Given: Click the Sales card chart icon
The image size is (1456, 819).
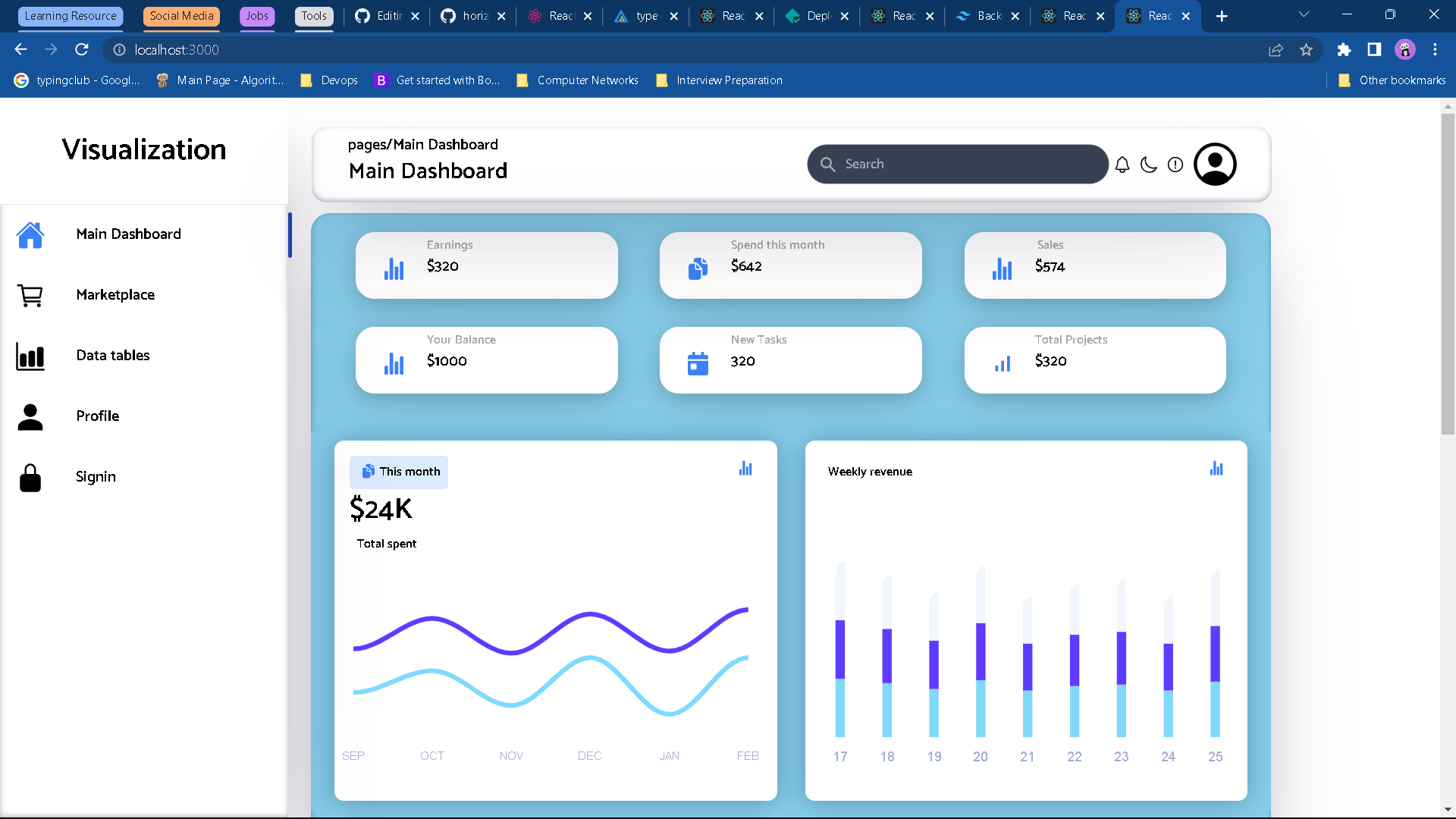Looking at the screenshot, I should click(1002, 268).
